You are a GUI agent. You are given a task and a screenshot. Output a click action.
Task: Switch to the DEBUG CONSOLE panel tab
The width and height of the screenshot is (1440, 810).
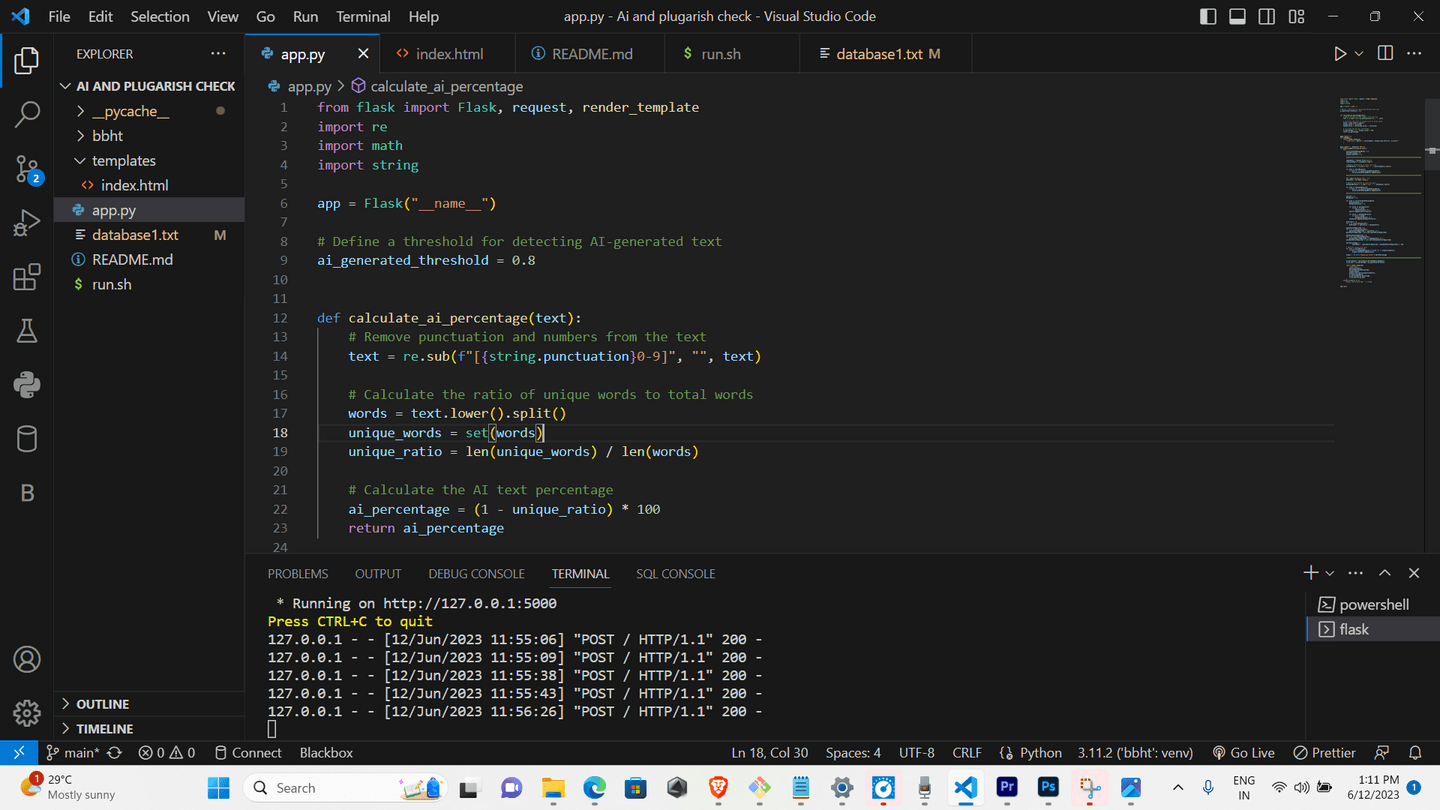point(476,574)
